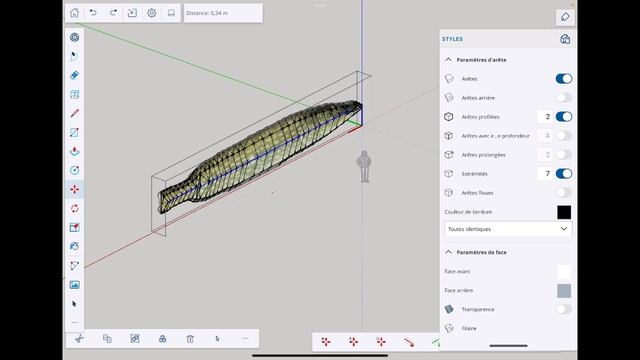Lock the selection with padlock icon
640x360 pixels.
pyautogui.click(x=162, y=338)
